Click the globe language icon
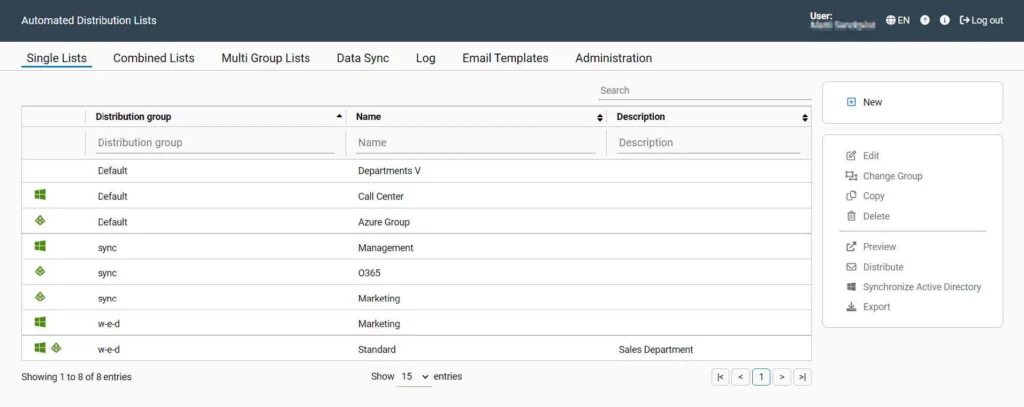The image size is (1024, 407). (x=890, y=20)
